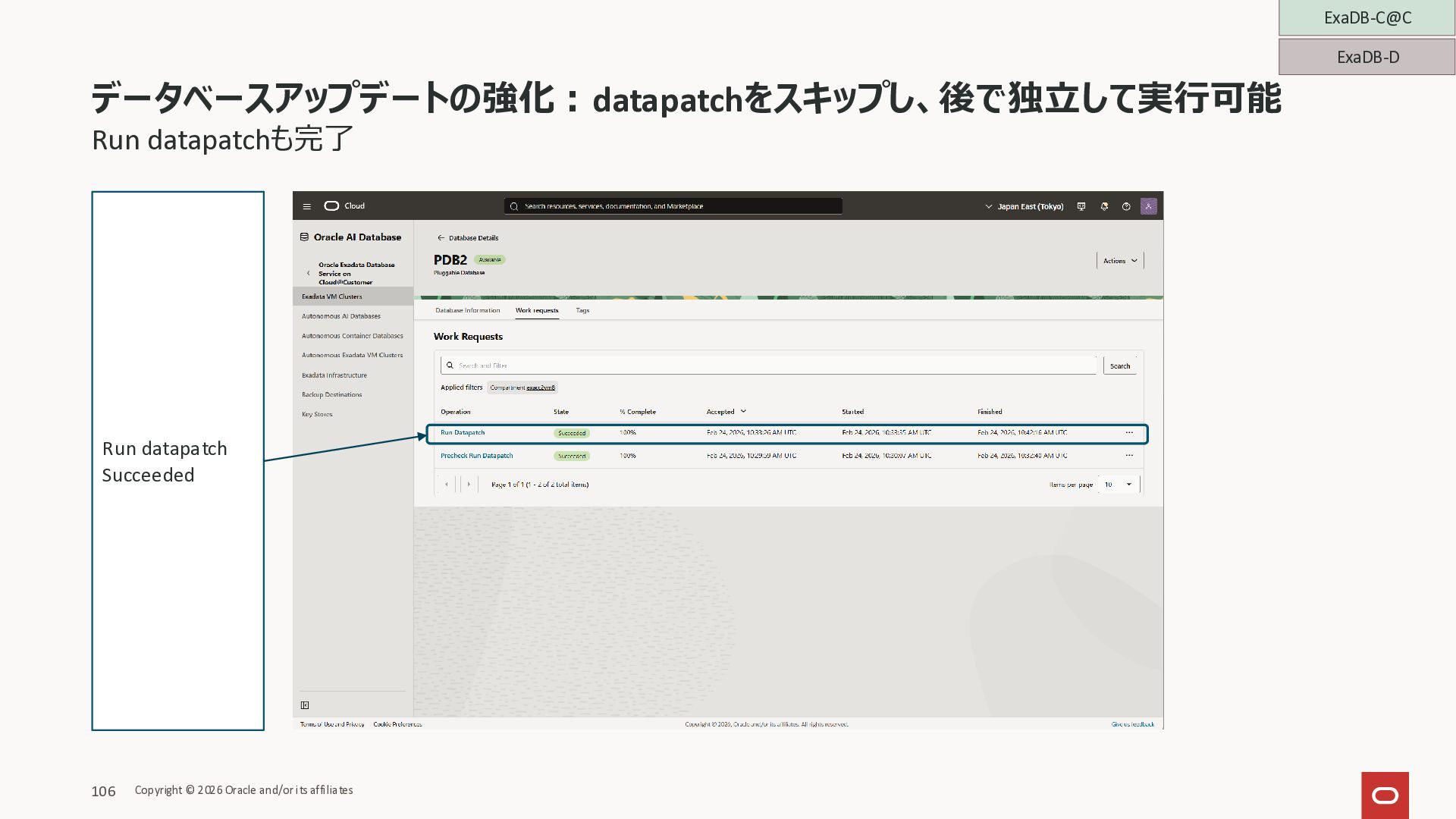Screen dimensions: 1456x819
Task: Select Autonomous AI Databases in the sidebar
Action: [x=341, y=316]
